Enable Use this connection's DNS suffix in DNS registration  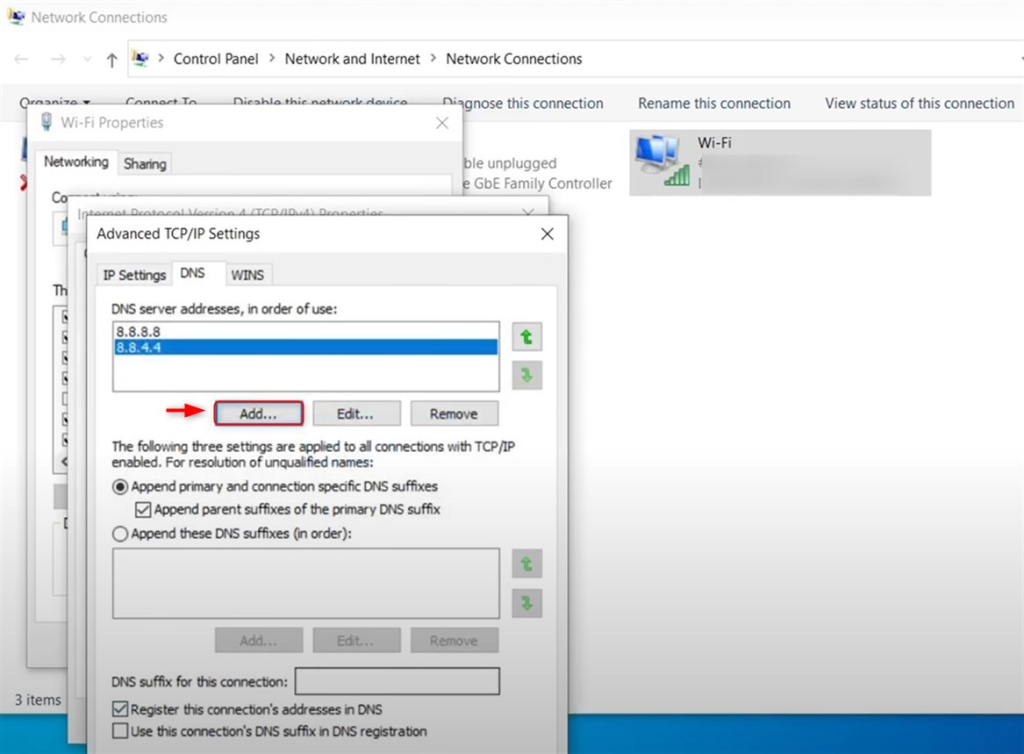[x=120, y=731]
